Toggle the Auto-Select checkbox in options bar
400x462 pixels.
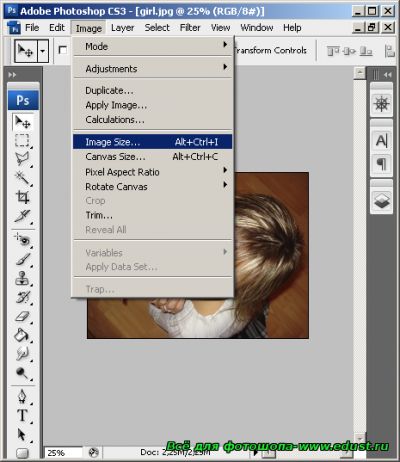[x=62, y=50]
